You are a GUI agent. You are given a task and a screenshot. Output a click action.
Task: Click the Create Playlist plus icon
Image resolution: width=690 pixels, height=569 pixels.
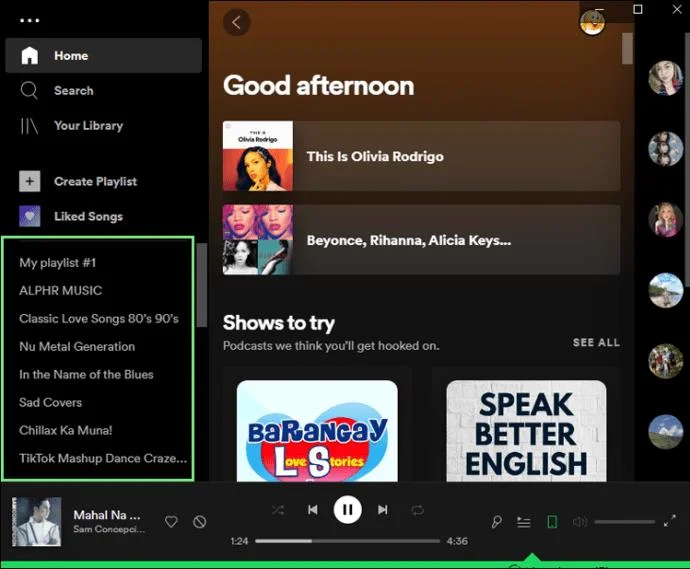tap(29, 181)
